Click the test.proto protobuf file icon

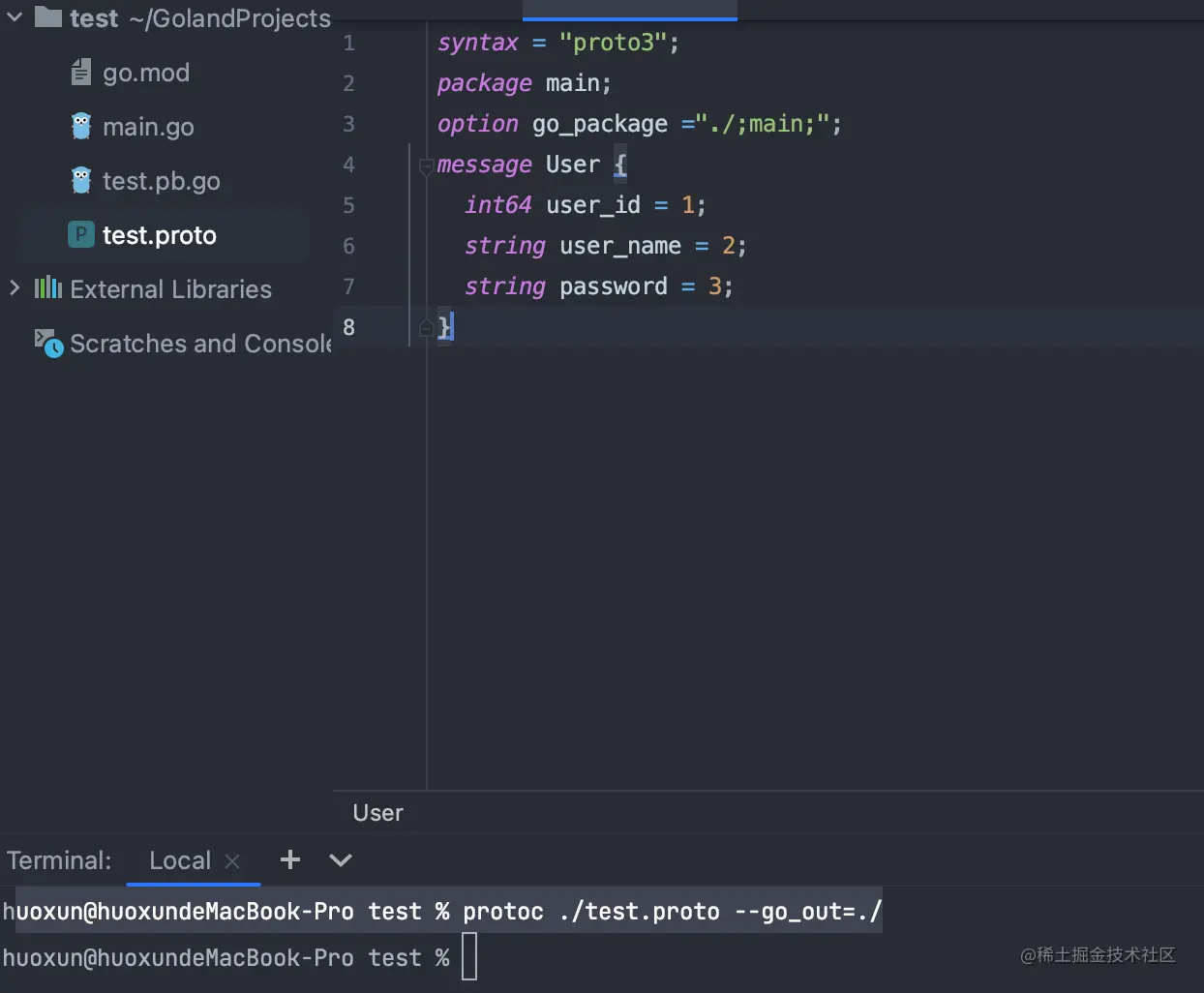(x=80, y=234)
